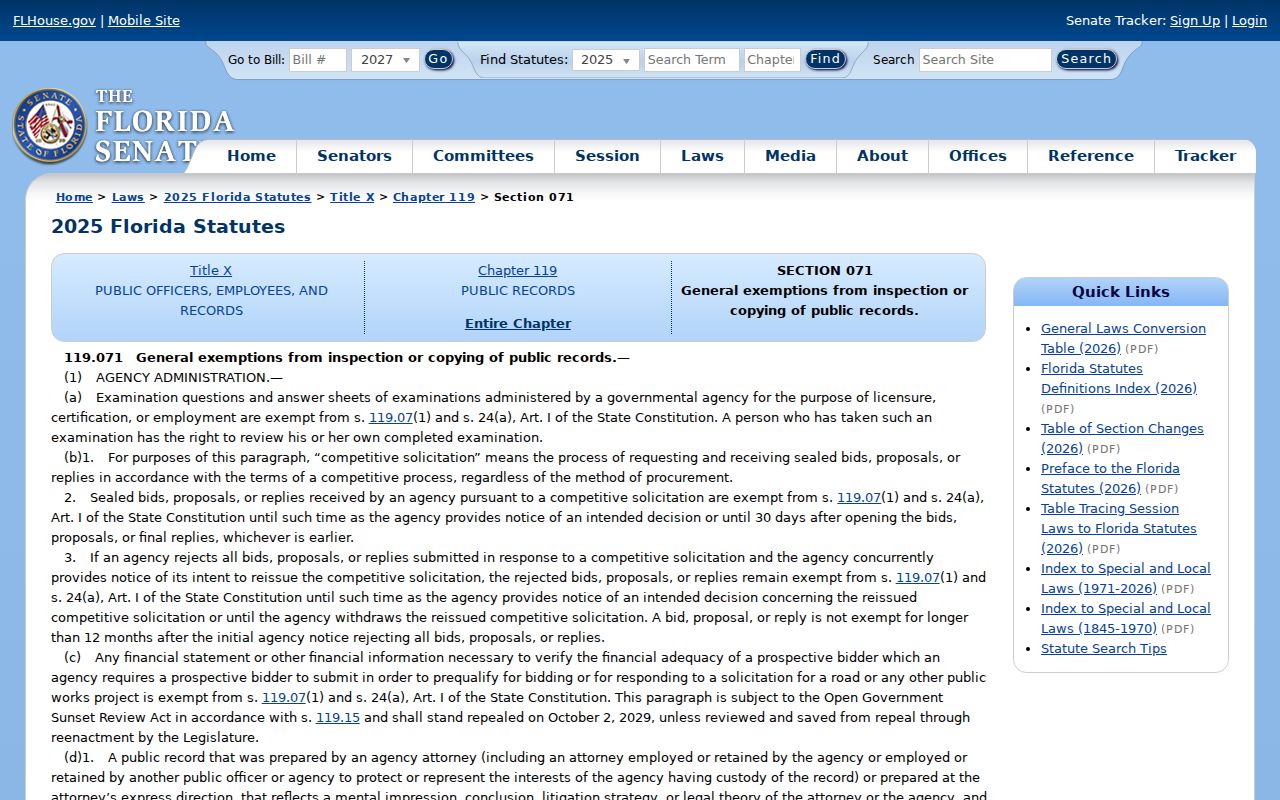The image size is (1280, 800).
Task: View the Entire Chapter link
Action: (x=518, y=324)
